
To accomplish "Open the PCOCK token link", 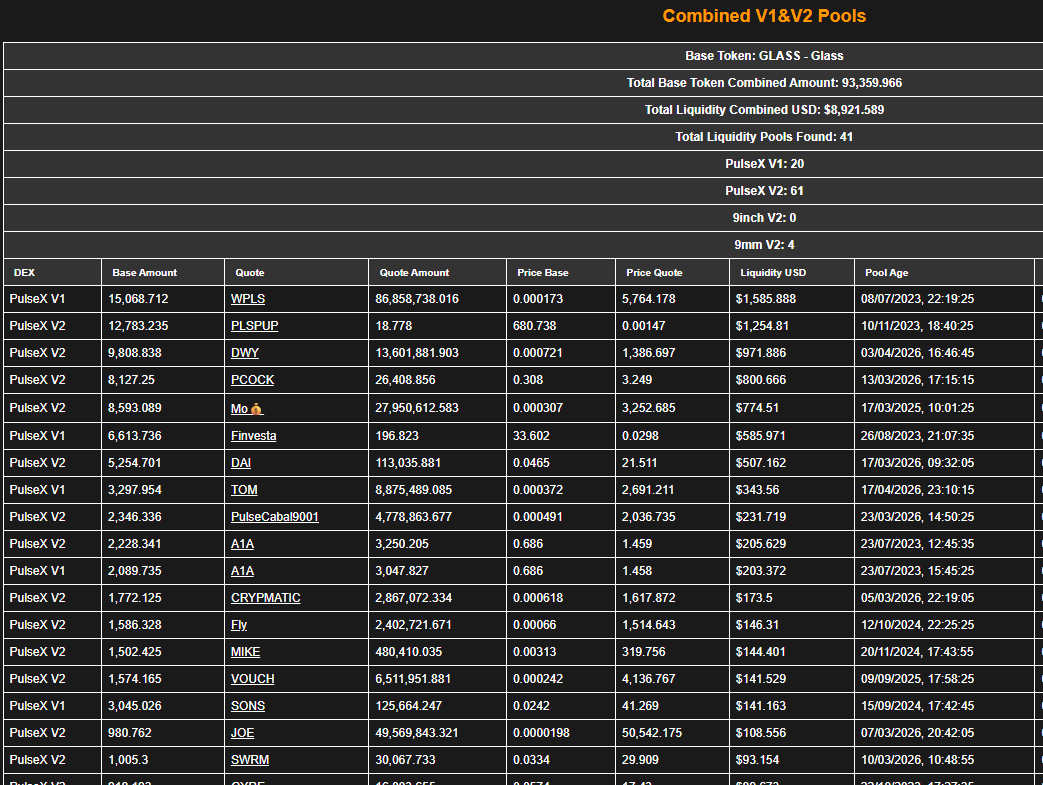I will (x=252, y=380).
